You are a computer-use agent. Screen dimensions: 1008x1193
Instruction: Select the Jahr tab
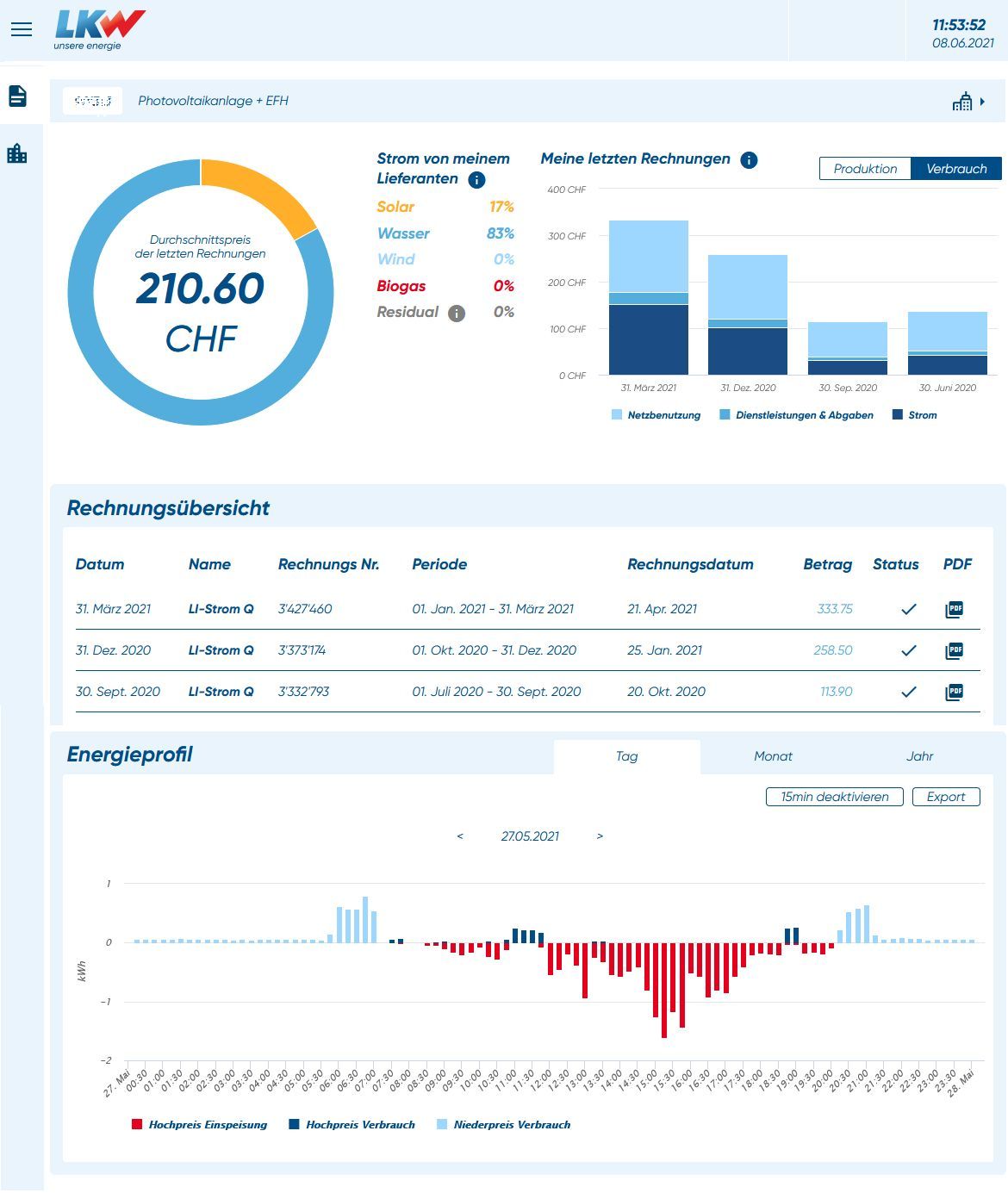click(919, 756)
